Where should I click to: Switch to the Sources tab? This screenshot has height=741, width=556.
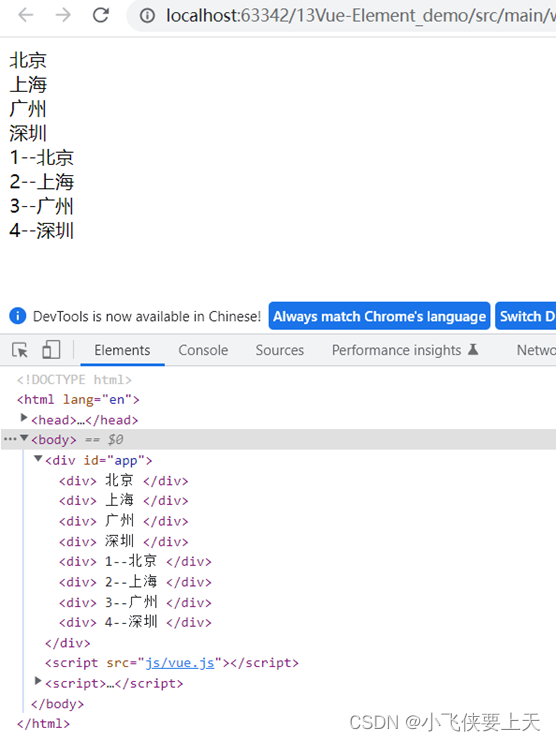coord(280,350)
